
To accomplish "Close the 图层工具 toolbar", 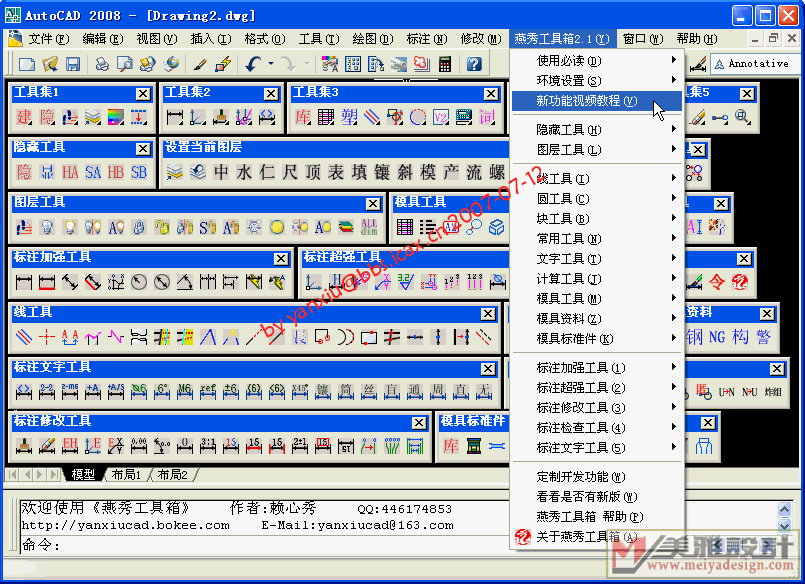I will coord(373,204).
